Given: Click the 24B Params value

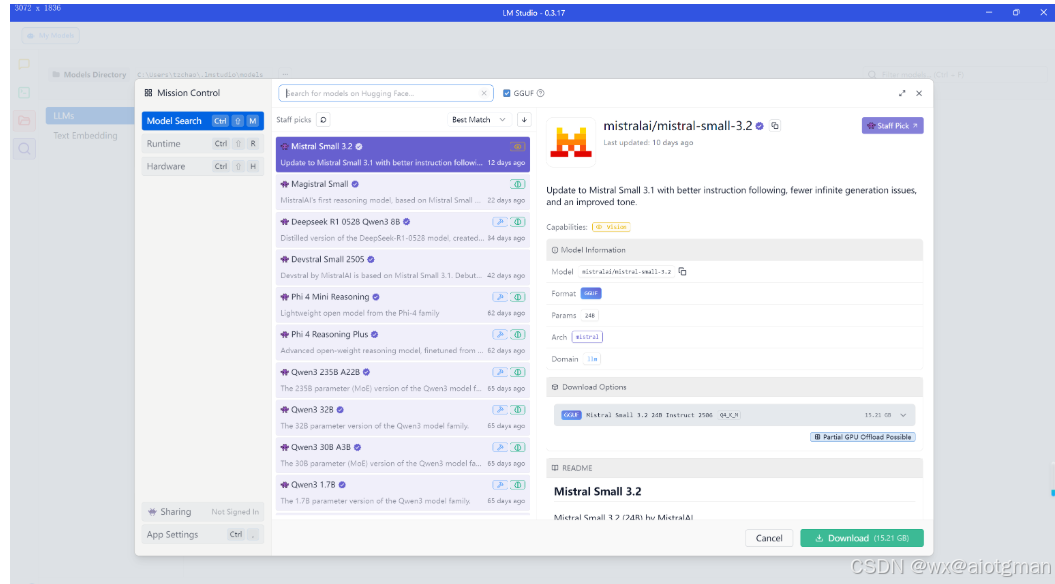Looking at the screenshot, I should click(x=590, y=316).
